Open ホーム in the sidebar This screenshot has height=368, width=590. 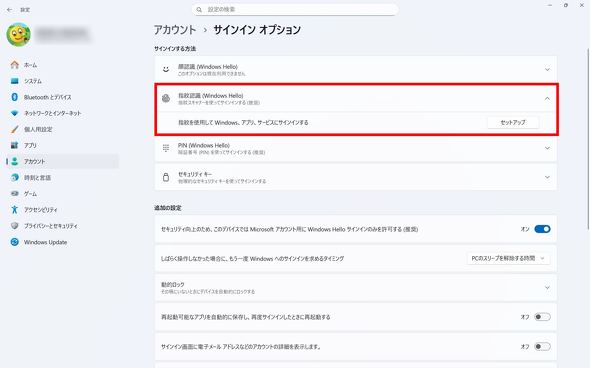click(x=62, y=65)
